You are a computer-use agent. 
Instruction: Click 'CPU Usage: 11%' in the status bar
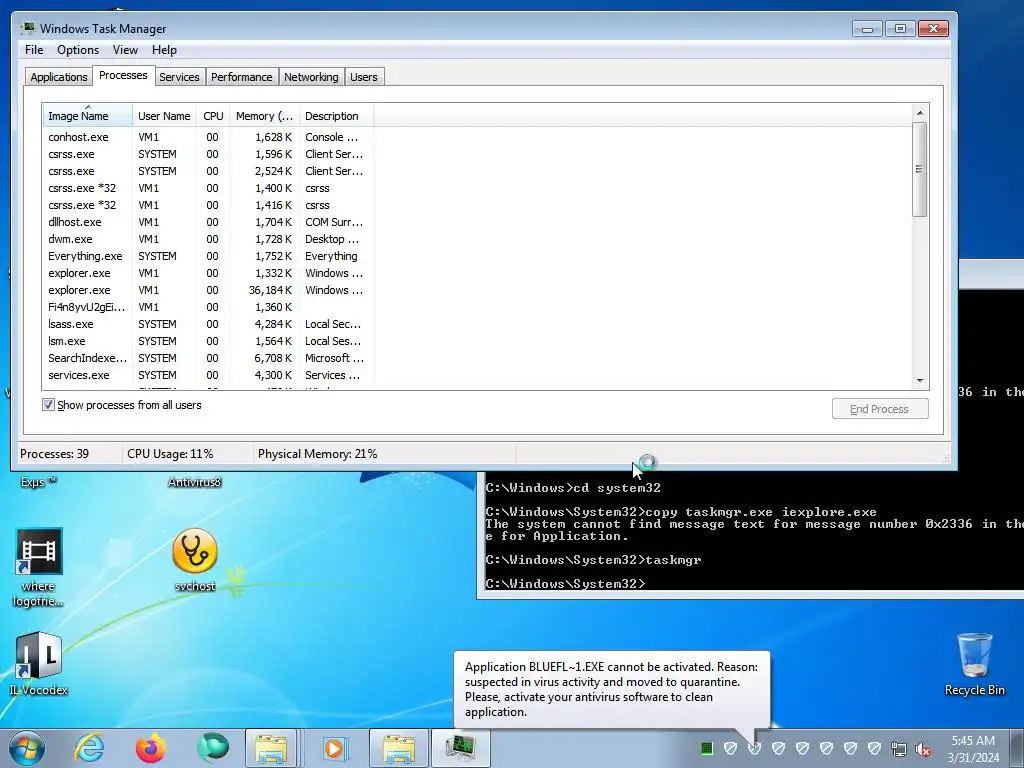point(170,454)
